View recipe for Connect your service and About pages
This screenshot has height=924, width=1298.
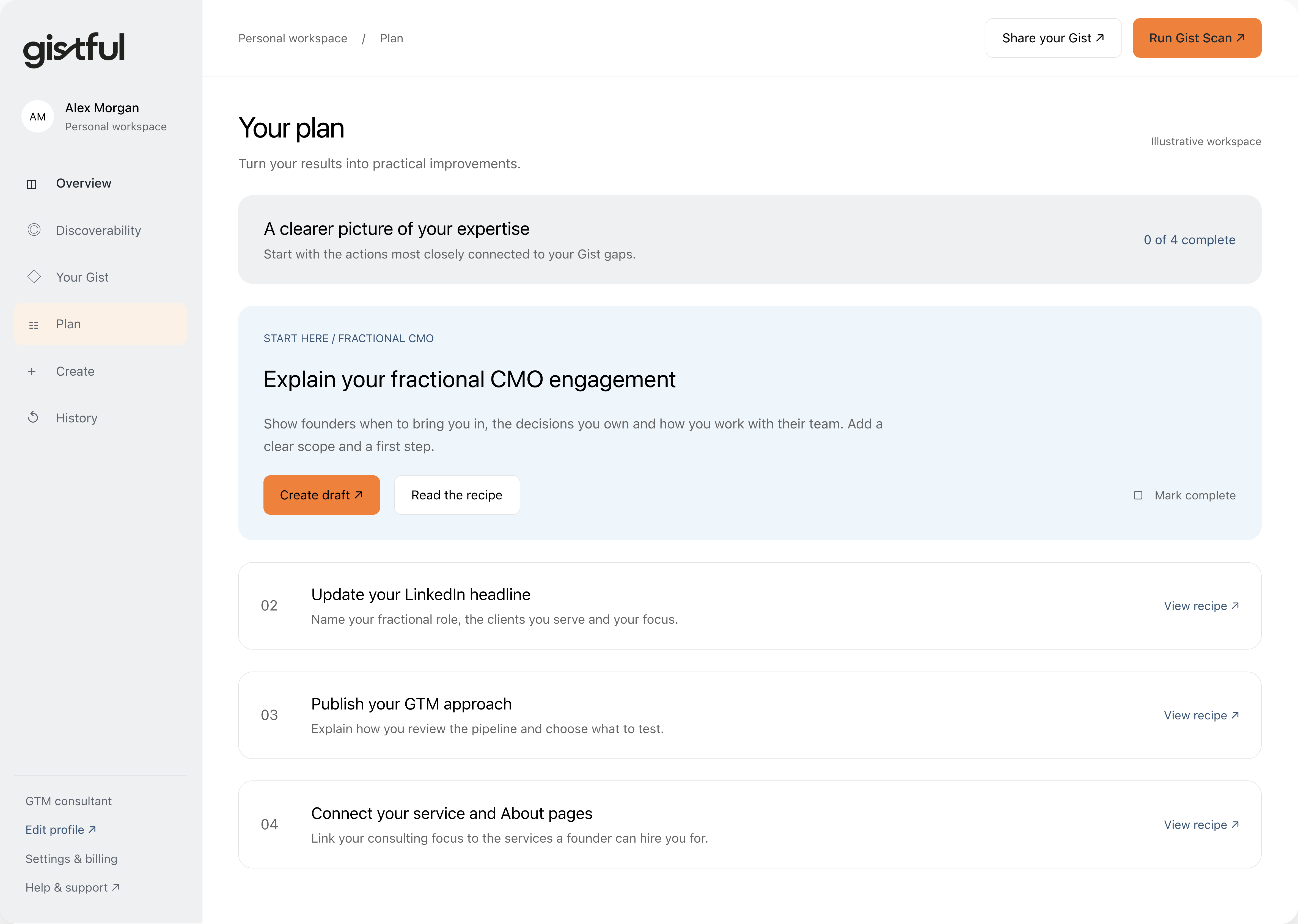tap(1201, 825)
